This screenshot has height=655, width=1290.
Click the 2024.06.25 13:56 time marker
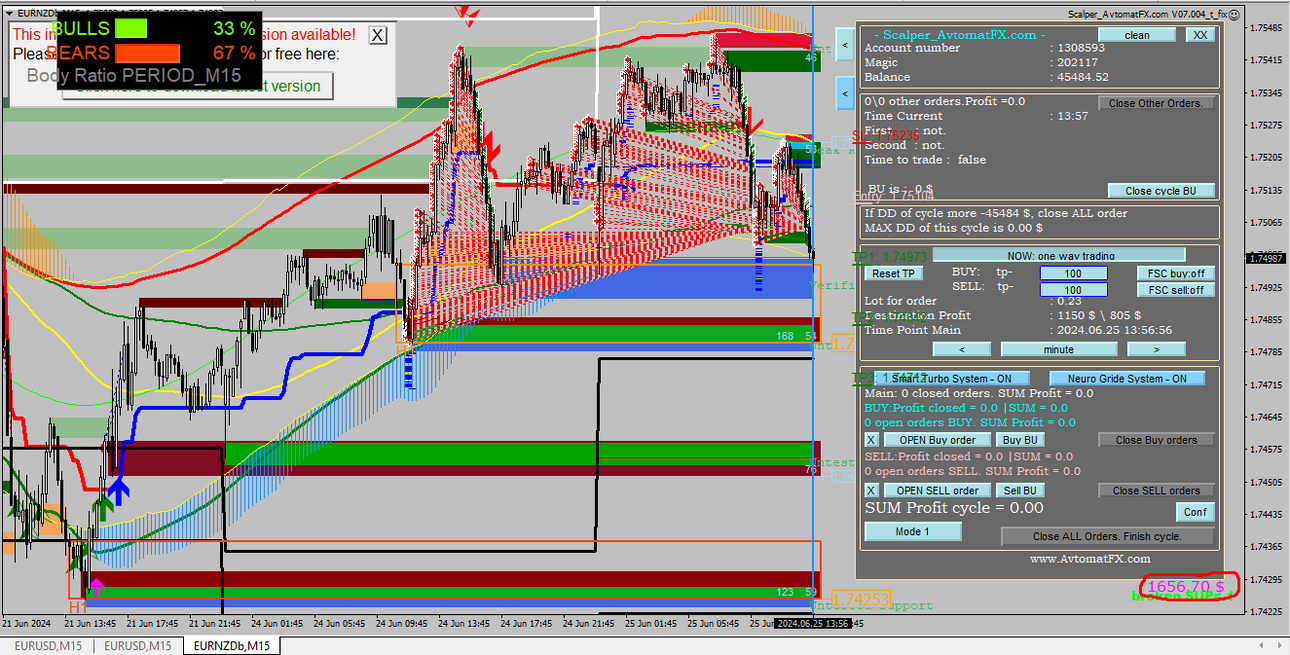[813, 623]
